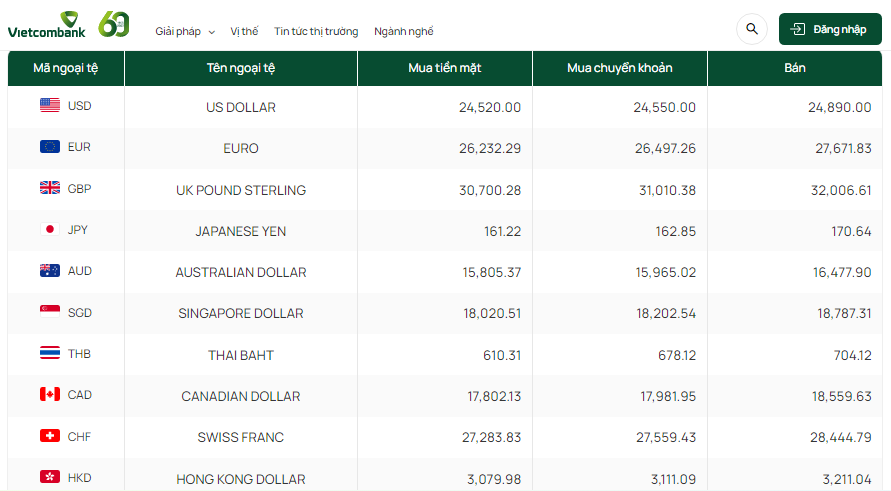This screenshot has width=891, height=491.
Task: Click the 60th anniversary badge icon
Action: click(114, 25)
